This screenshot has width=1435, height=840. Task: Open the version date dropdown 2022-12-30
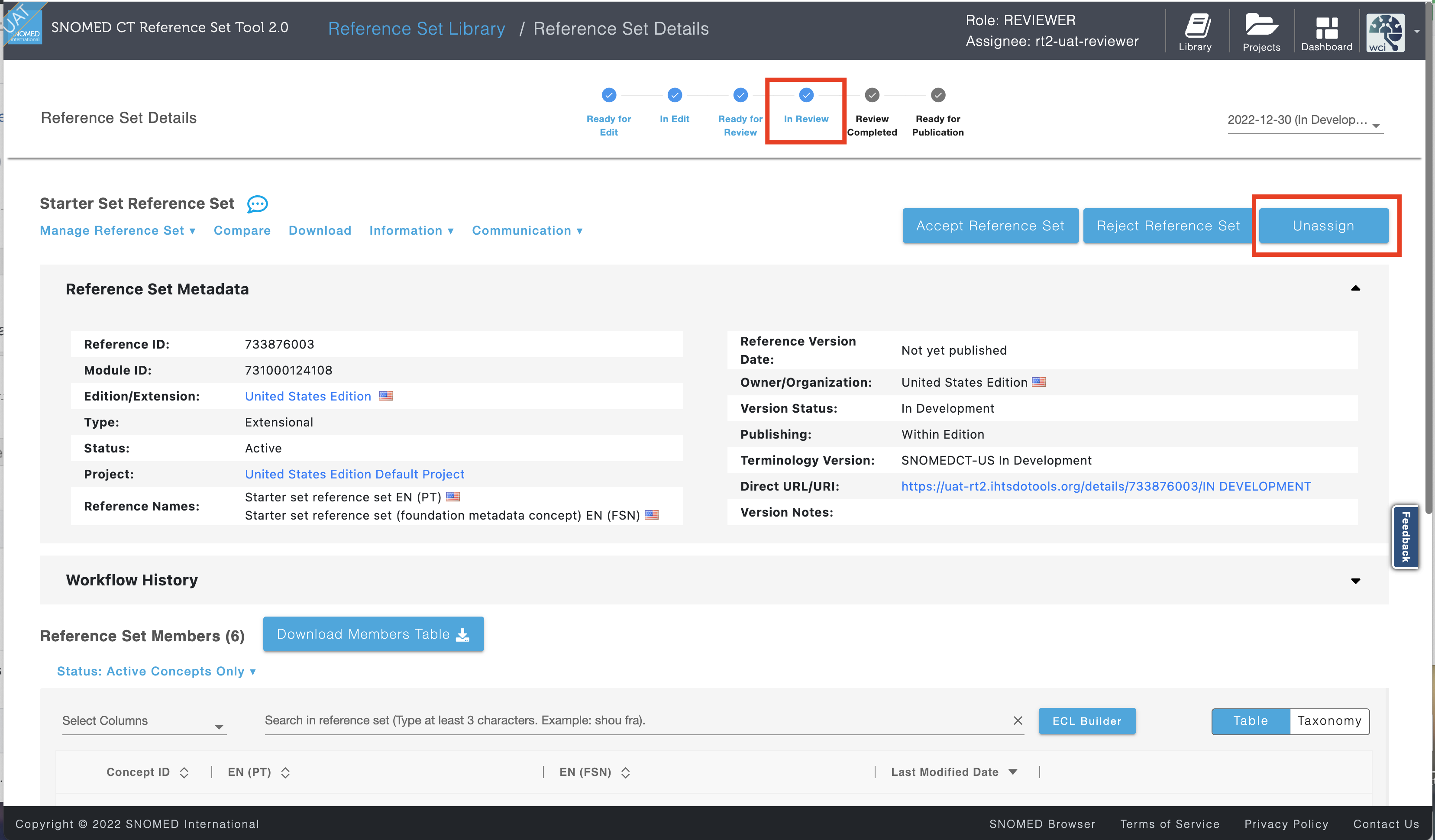click(1305, 121)
